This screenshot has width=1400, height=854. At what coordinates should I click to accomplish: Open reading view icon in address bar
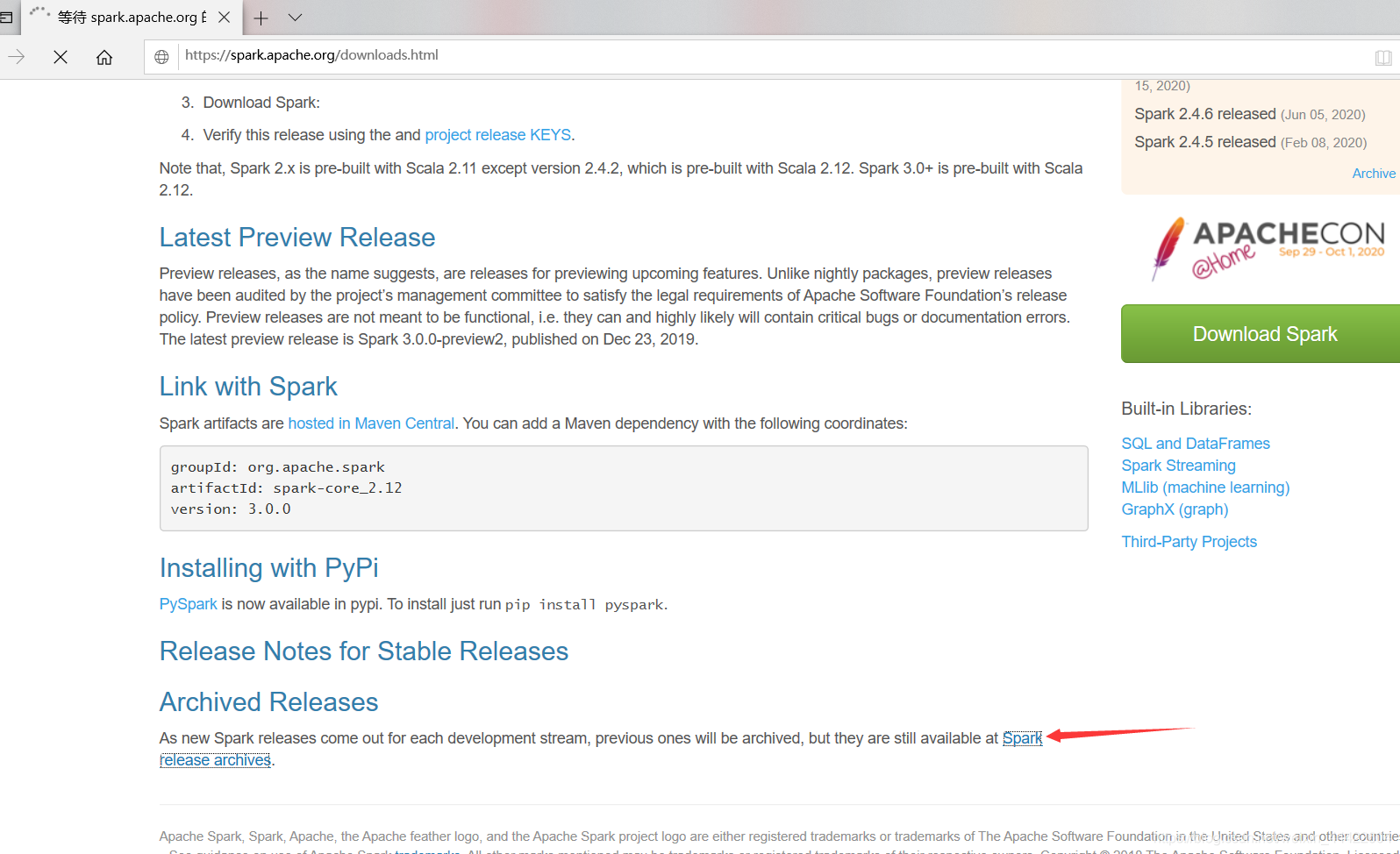[1383, 58]
